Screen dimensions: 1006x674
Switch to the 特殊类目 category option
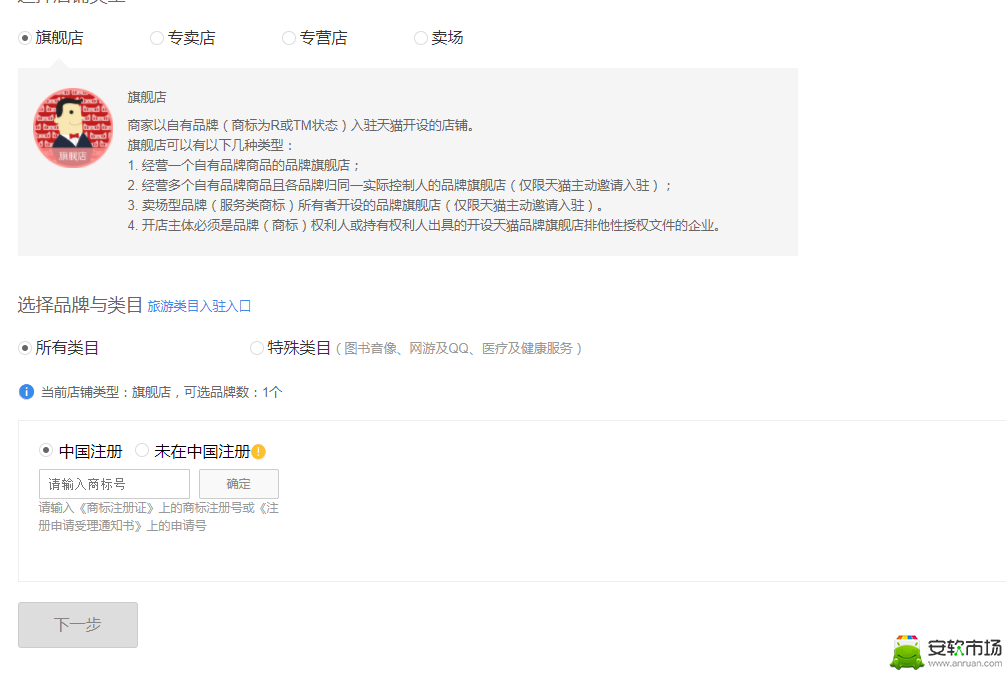[257, 348]
